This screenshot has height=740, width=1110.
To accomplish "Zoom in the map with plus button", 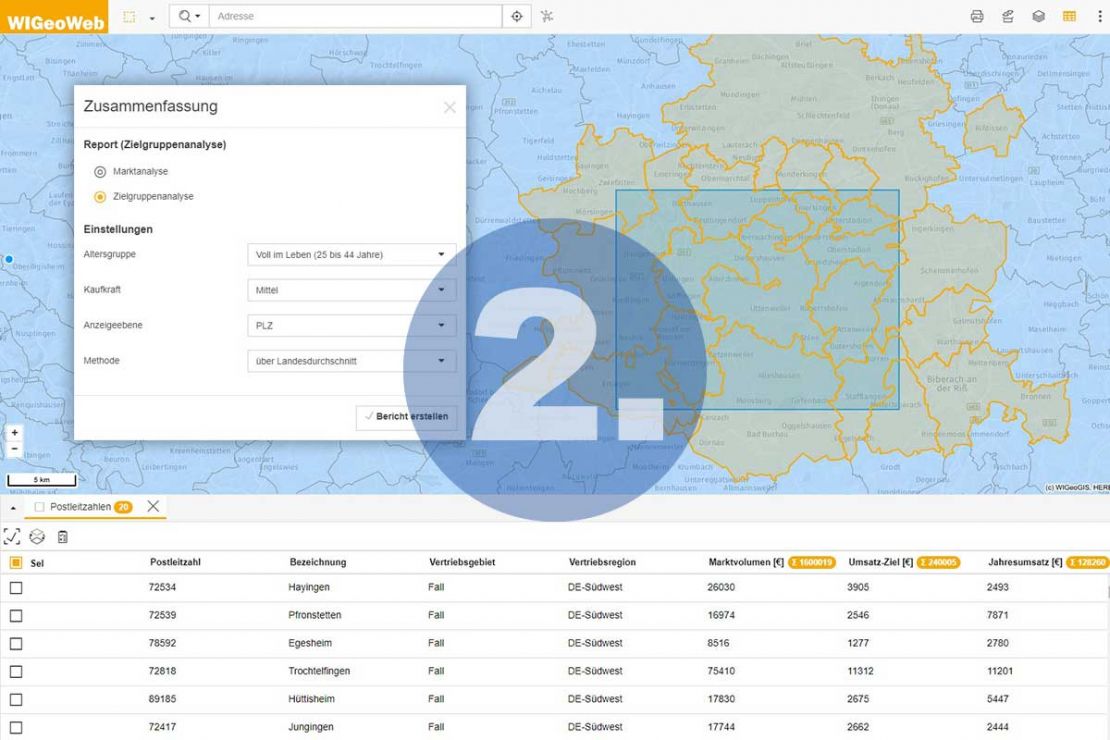I will tap(15, 433).
